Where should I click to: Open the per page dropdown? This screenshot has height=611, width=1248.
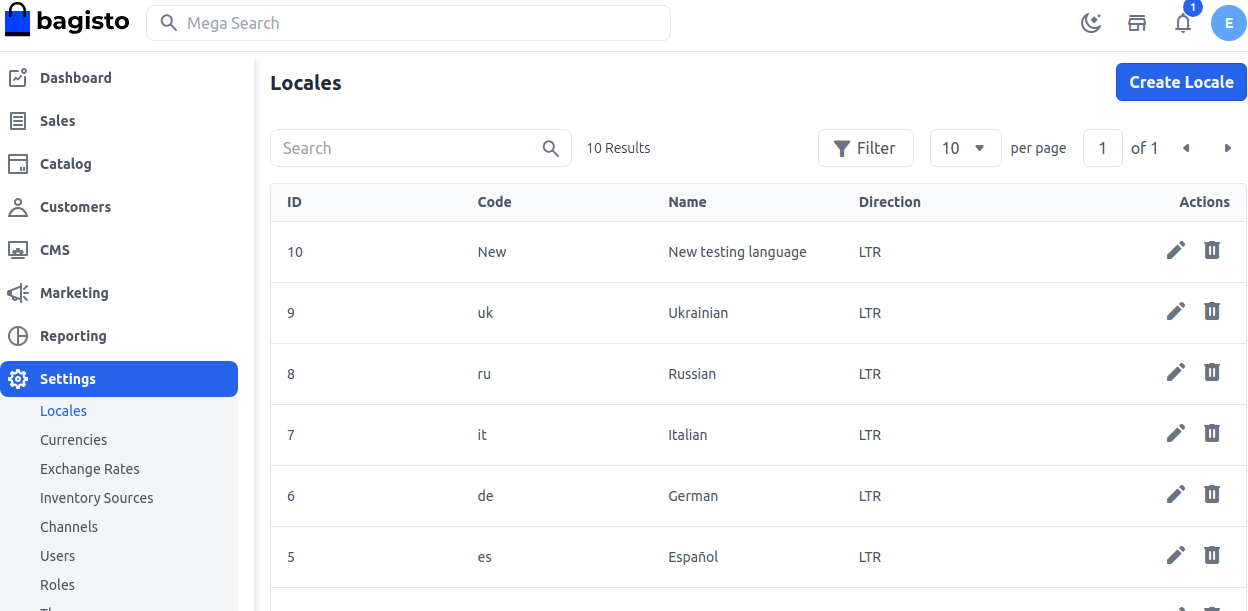click(x=965, y=148)
